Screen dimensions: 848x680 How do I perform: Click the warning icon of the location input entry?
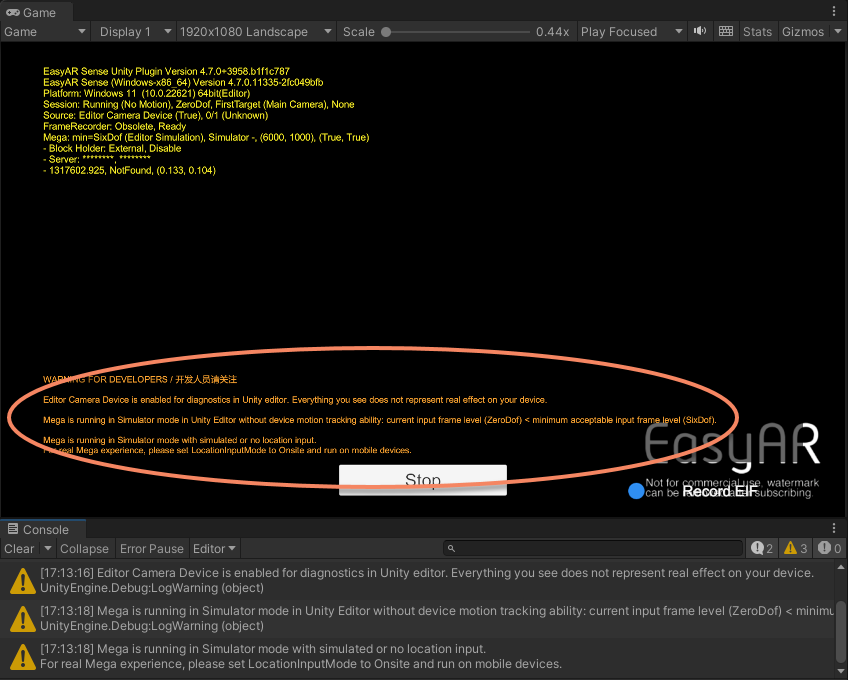(x=23, y=656)
